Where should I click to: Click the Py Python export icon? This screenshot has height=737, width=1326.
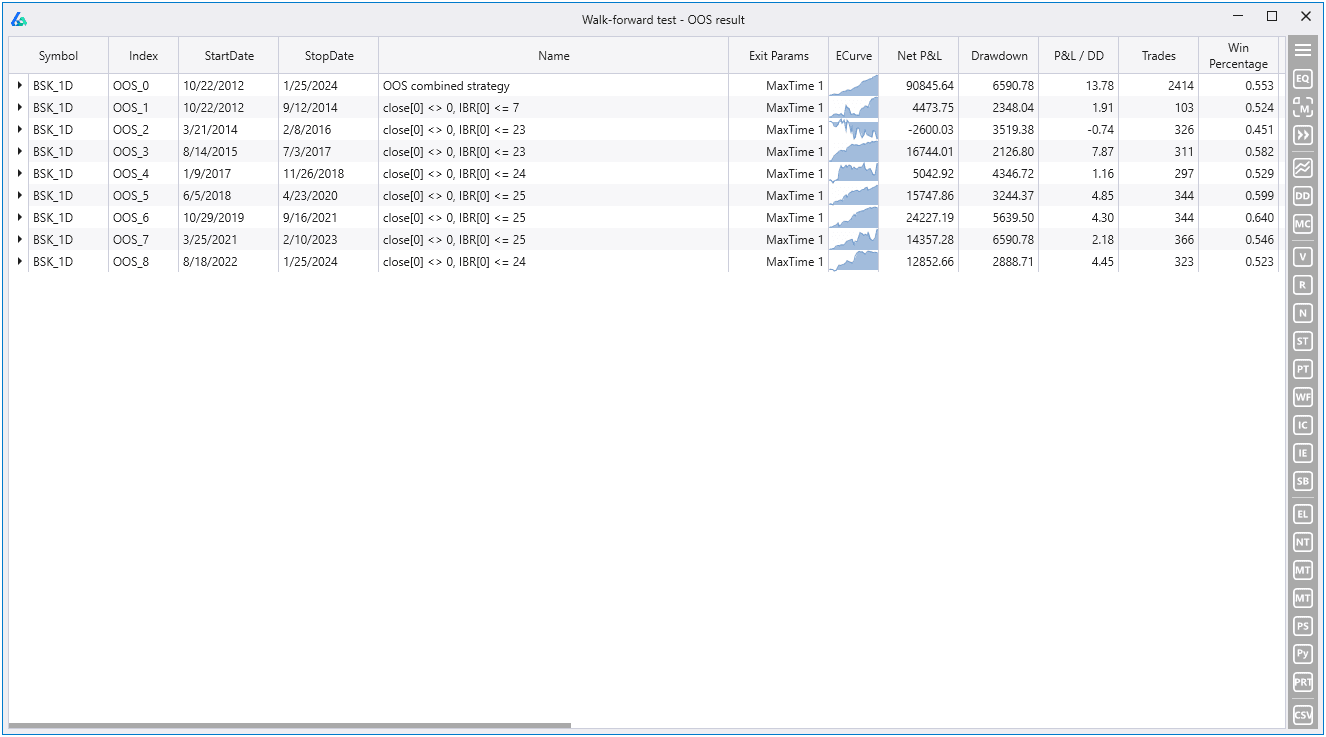point(1302,653)
